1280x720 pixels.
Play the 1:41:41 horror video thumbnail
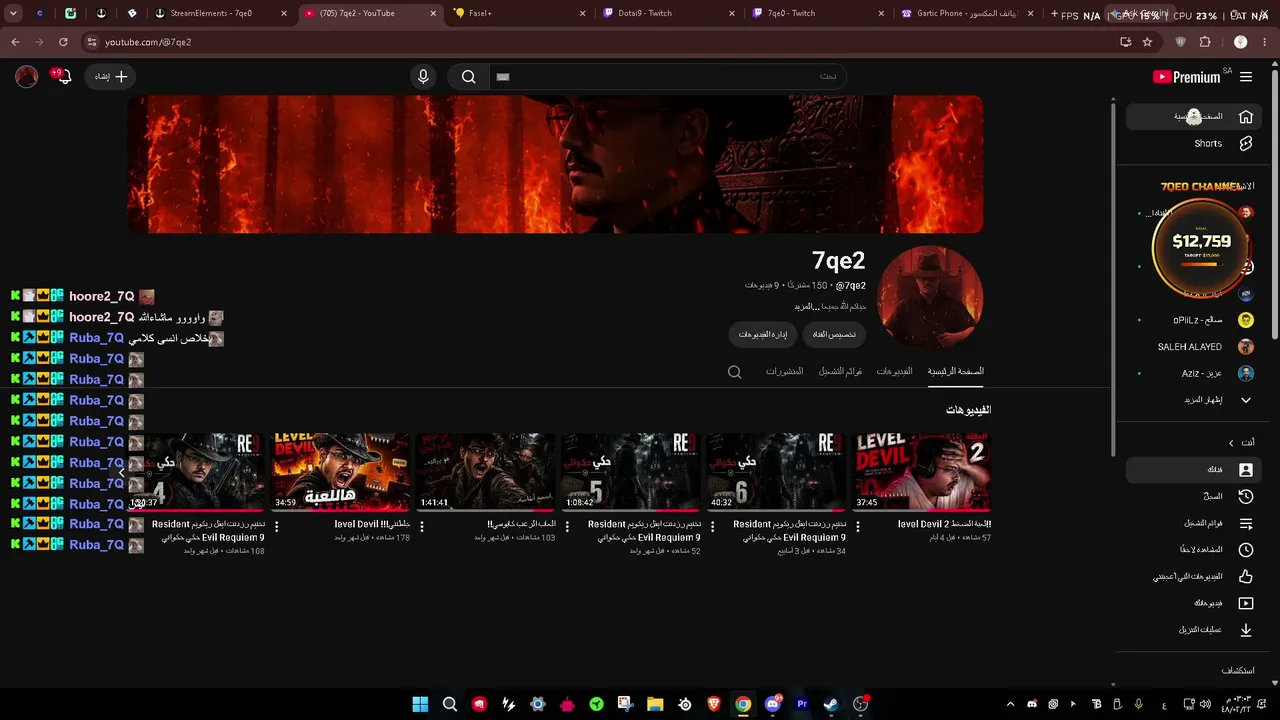[x=486, y=472]
